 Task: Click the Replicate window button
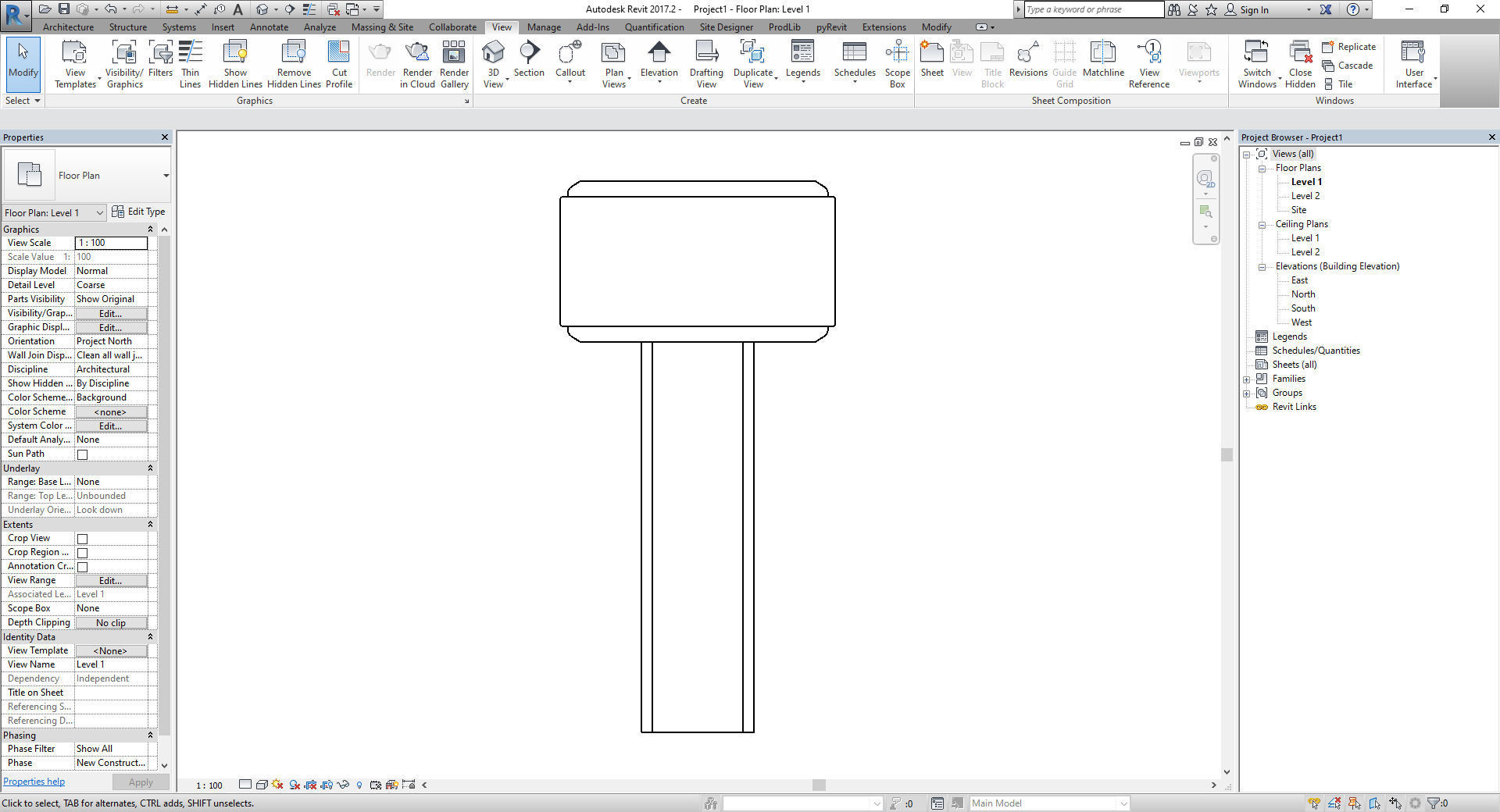click(x=1349, y=47)
